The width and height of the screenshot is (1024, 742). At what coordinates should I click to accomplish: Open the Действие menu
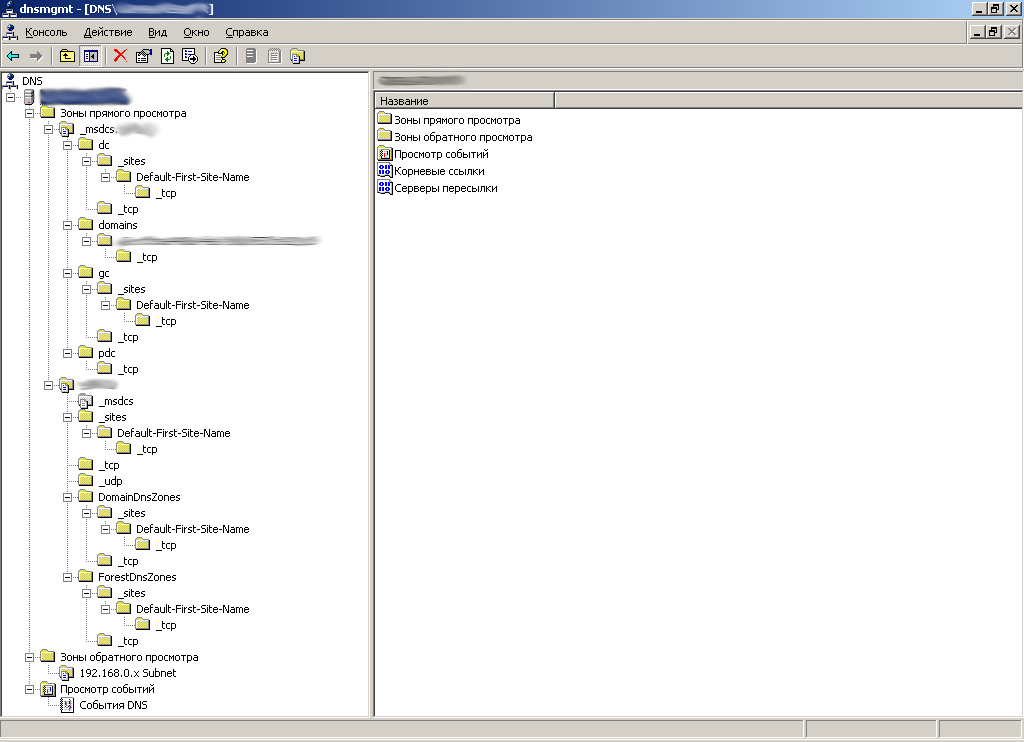coord(108,32)
